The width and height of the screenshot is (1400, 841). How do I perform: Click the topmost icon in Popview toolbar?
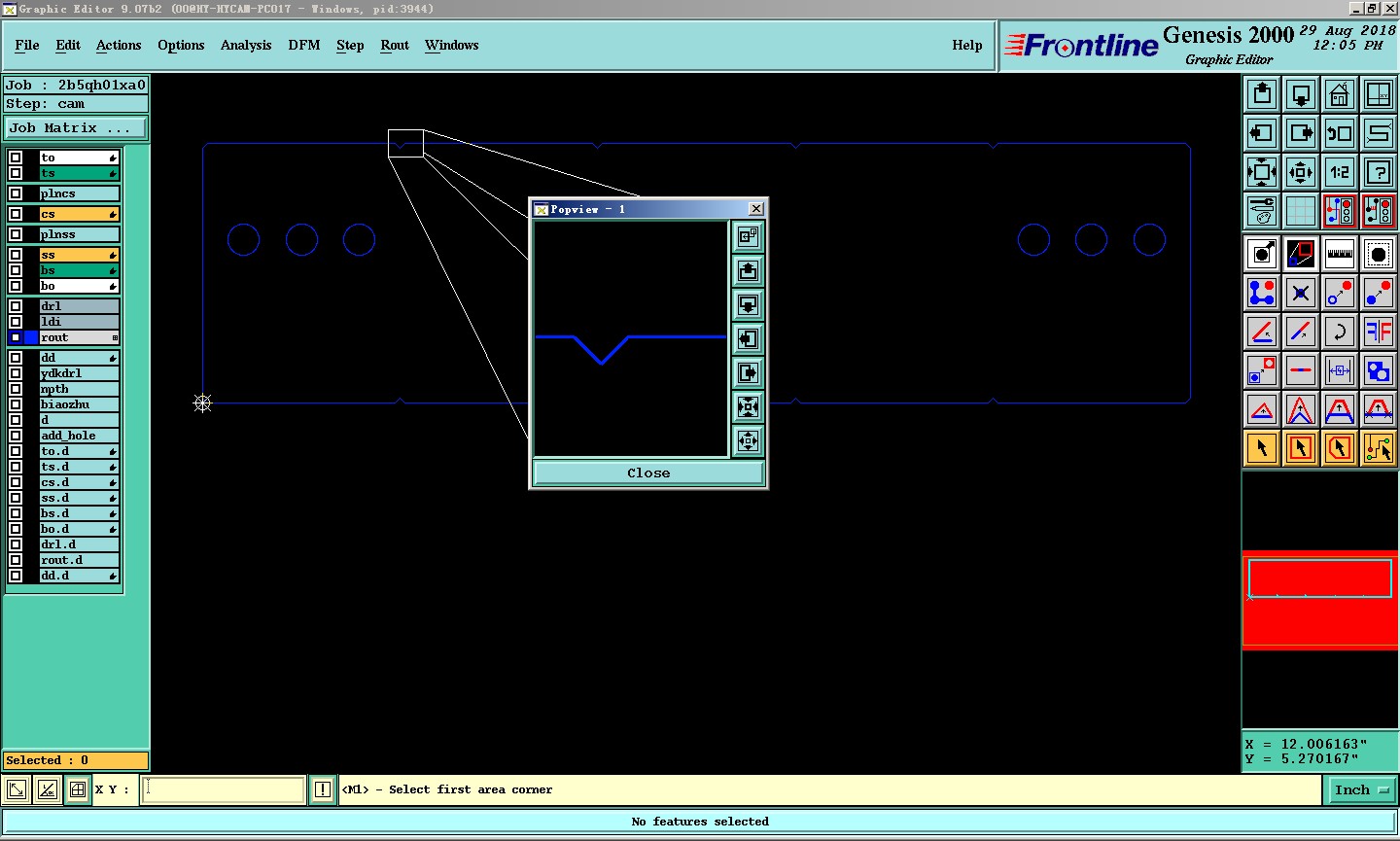tap(748, 236)
